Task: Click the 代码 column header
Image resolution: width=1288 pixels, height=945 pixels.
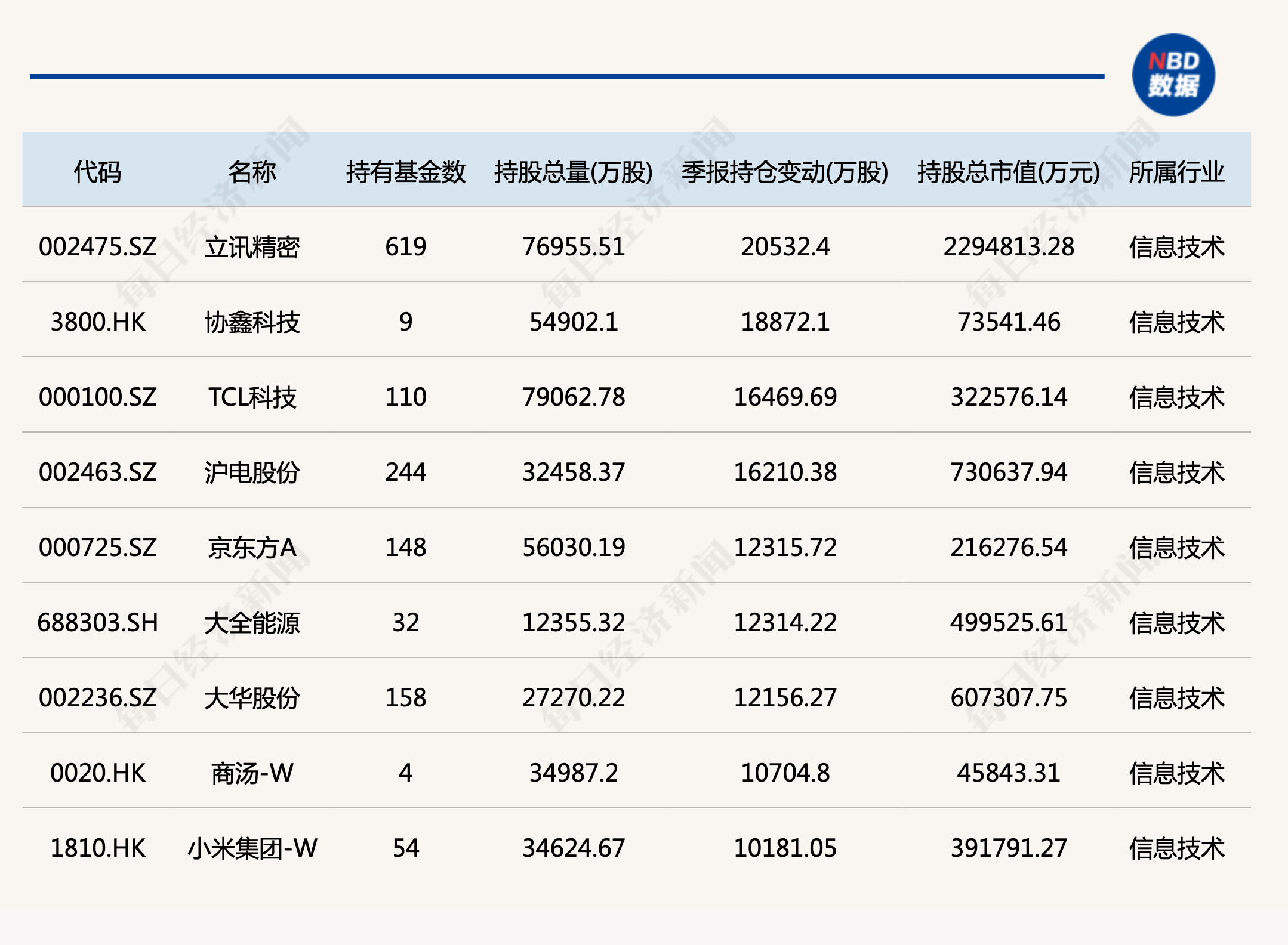Action: coord(97,172)
